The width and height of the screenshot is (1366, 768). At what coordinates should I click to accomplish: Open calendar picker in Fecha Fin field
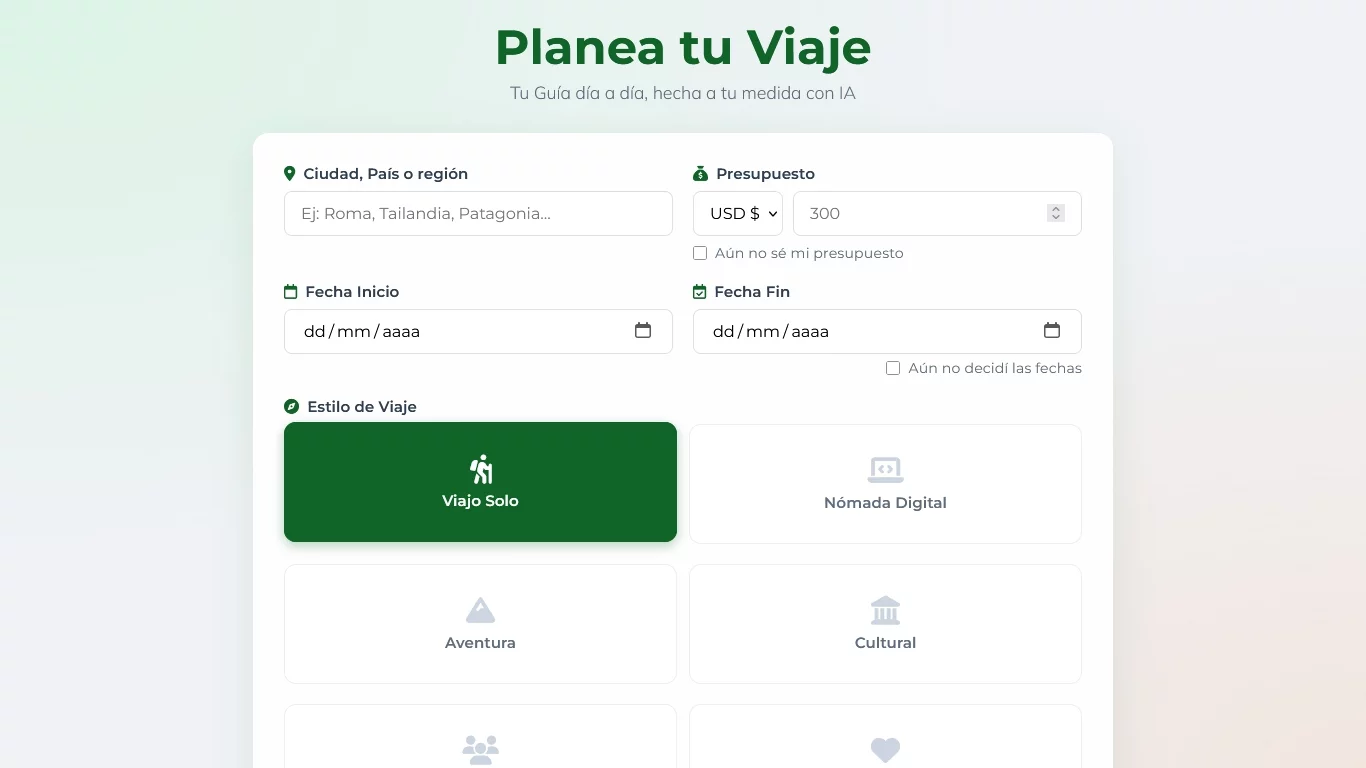click(1052, 330)
